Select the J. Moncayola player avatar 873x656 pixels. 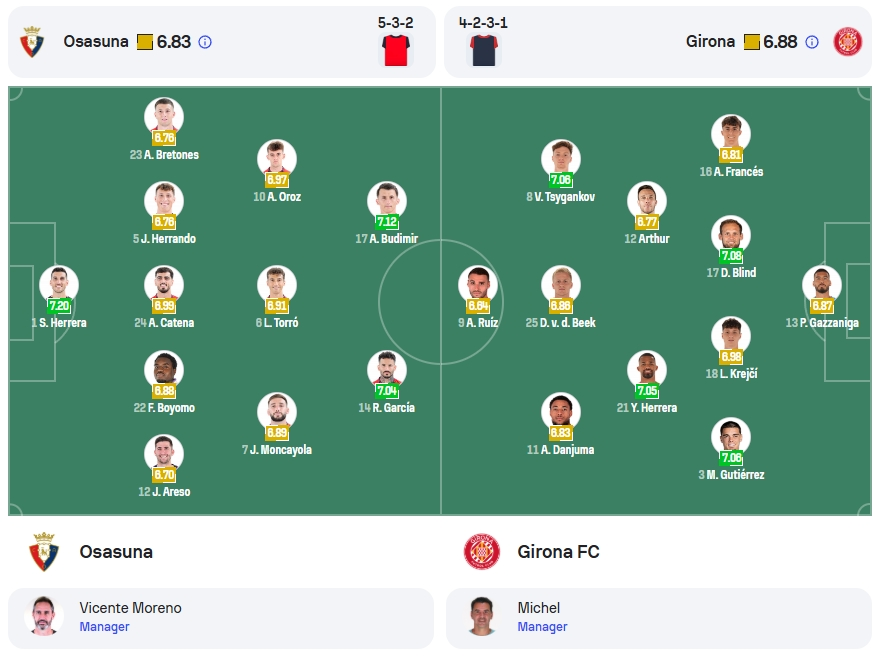click(x=277, y=412)
